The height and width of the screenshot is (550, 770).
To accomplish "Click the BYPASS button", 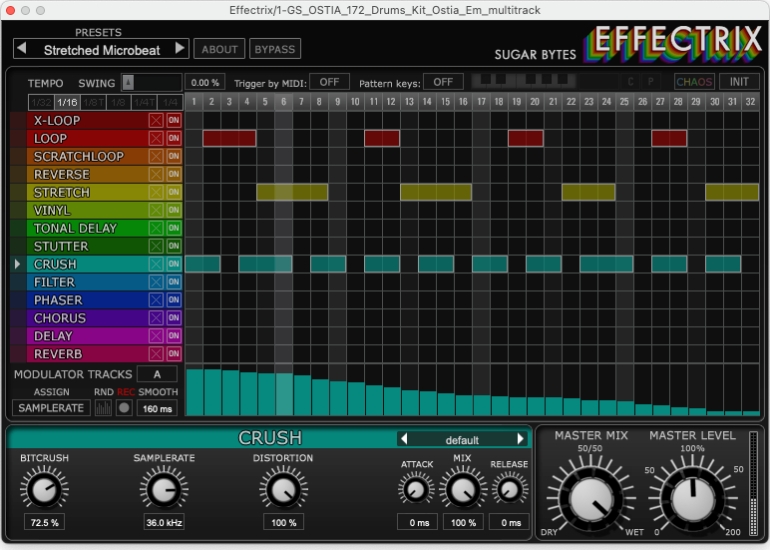I will 274,49.
